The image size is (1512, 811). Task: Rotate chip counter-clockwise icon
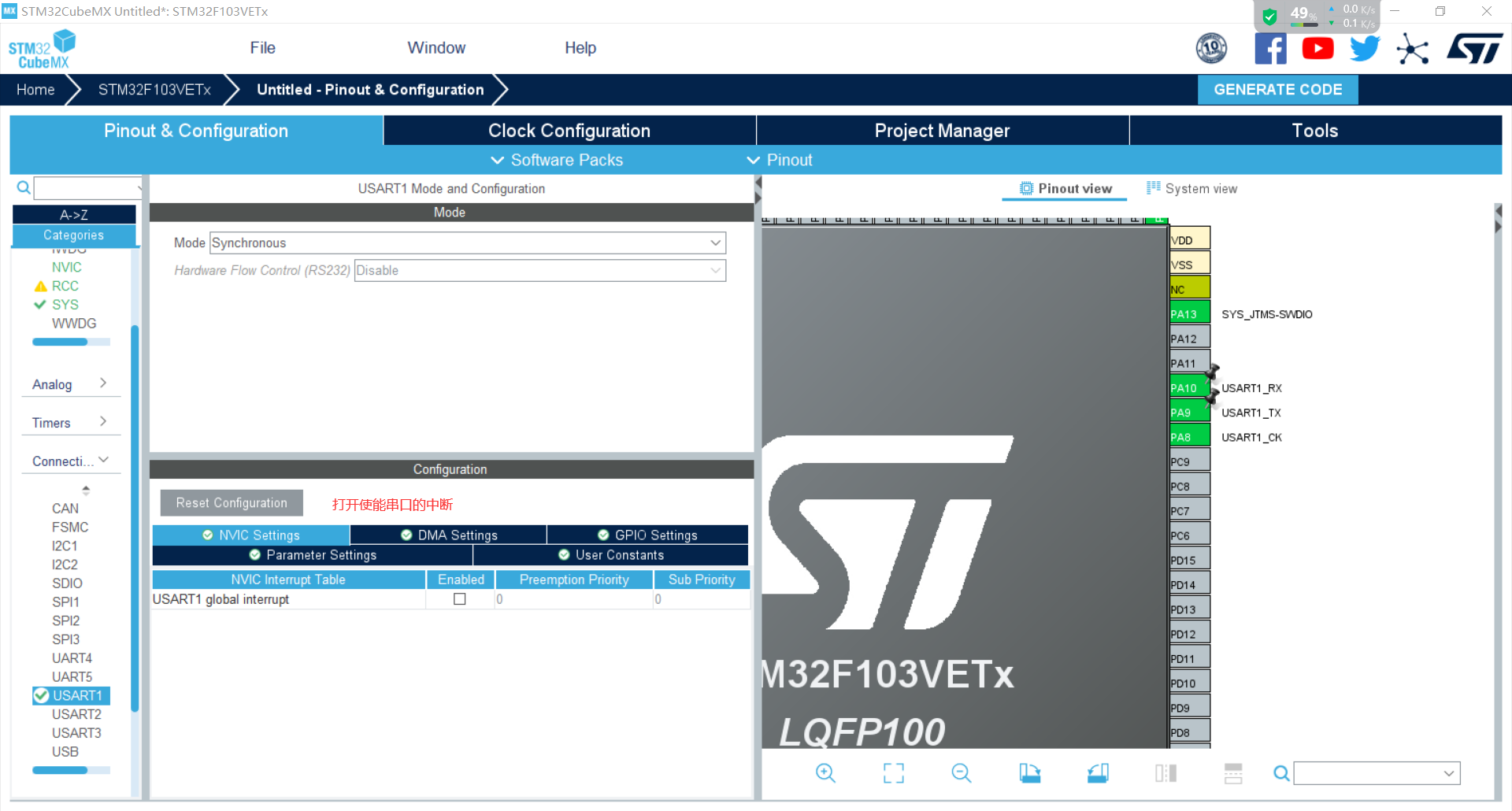tap(1098, 773)
